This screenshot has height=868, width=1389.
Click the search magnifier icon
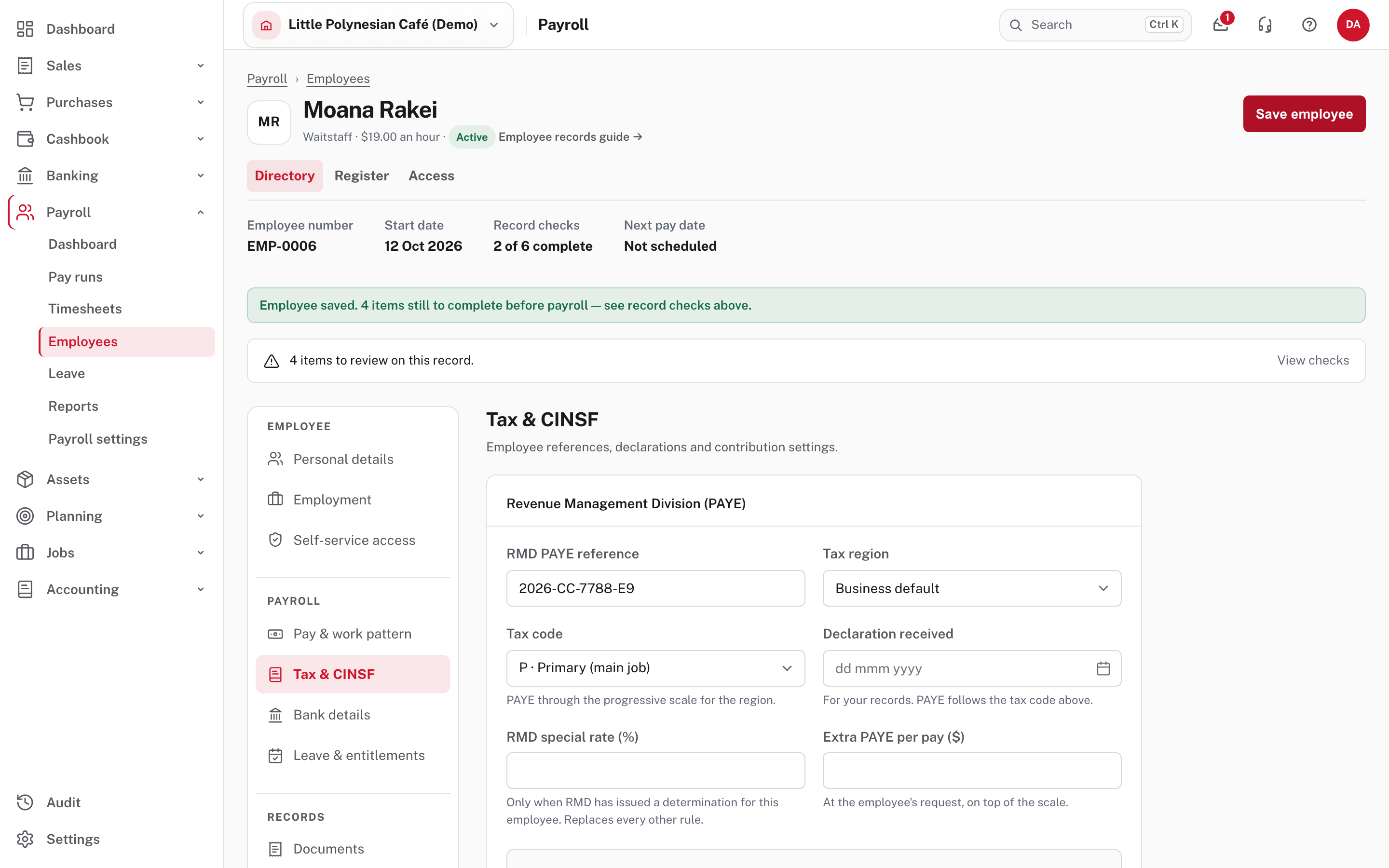coord(1015,25)
